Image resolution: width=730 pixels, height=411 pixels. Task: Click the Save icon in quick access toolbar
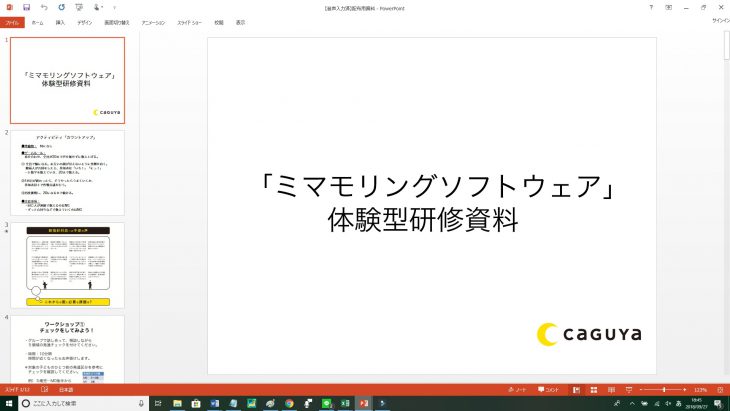26,7
